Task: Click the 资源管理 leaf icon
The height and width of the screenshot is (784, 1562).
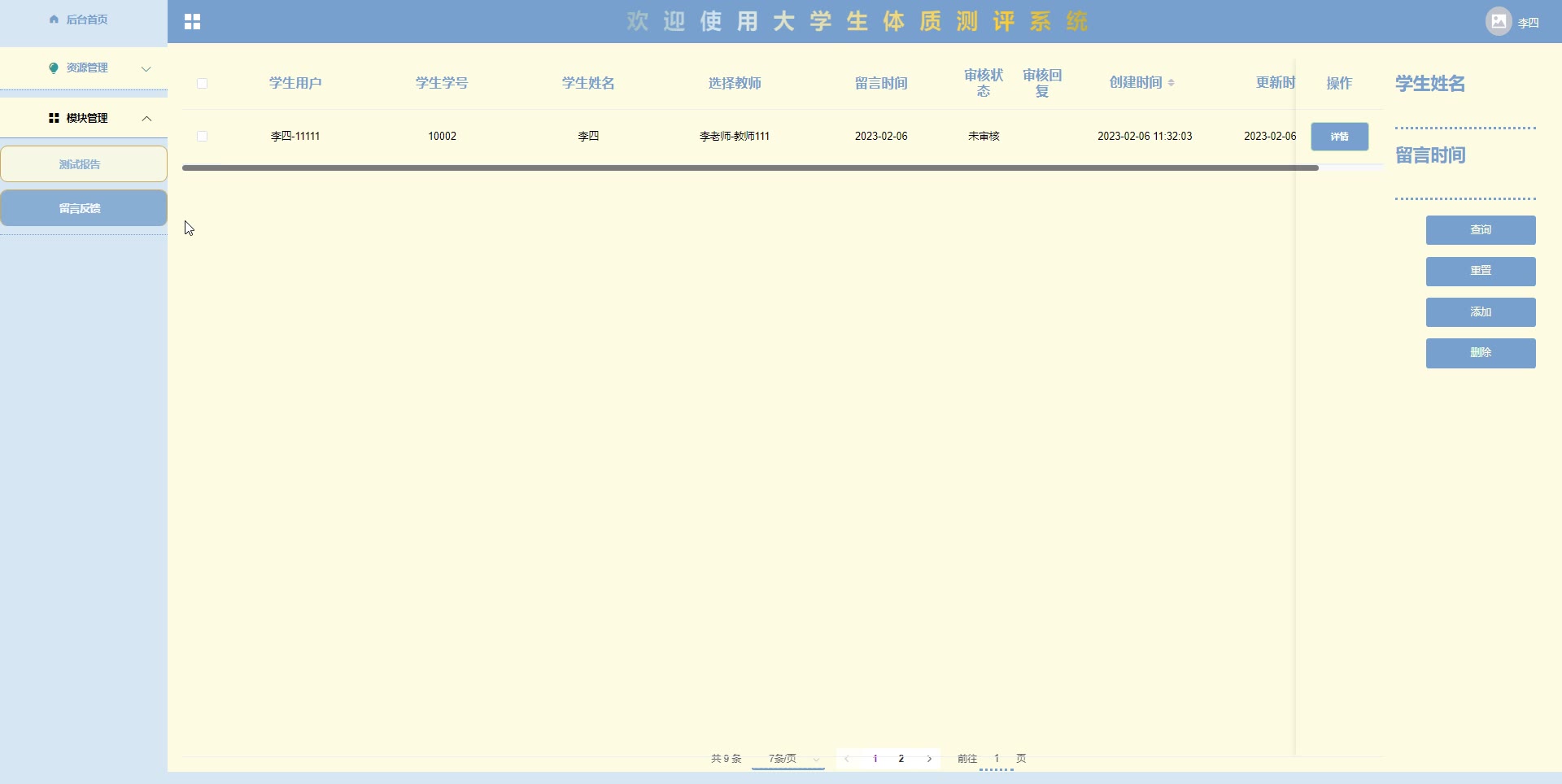Action: (x=54, y=68)
